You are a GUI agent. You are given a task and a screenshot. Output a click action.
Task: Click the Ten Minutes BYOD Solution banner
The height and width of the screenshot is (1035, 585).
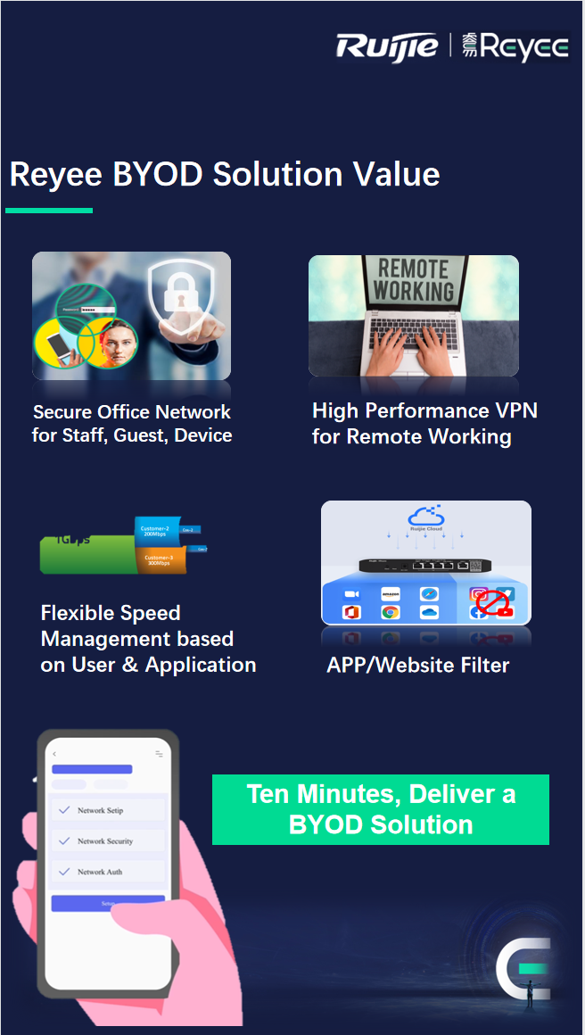(x=380, y=809)
